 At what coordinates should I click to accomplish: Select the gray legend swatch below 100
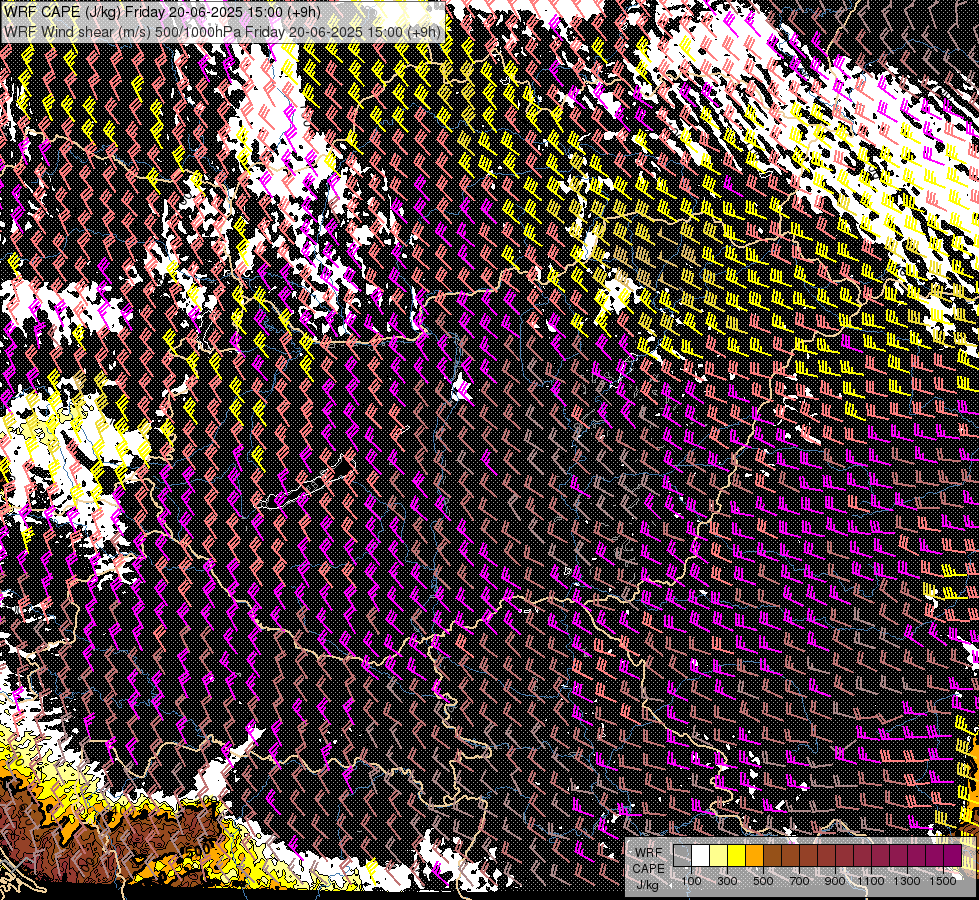pos(682,856)
